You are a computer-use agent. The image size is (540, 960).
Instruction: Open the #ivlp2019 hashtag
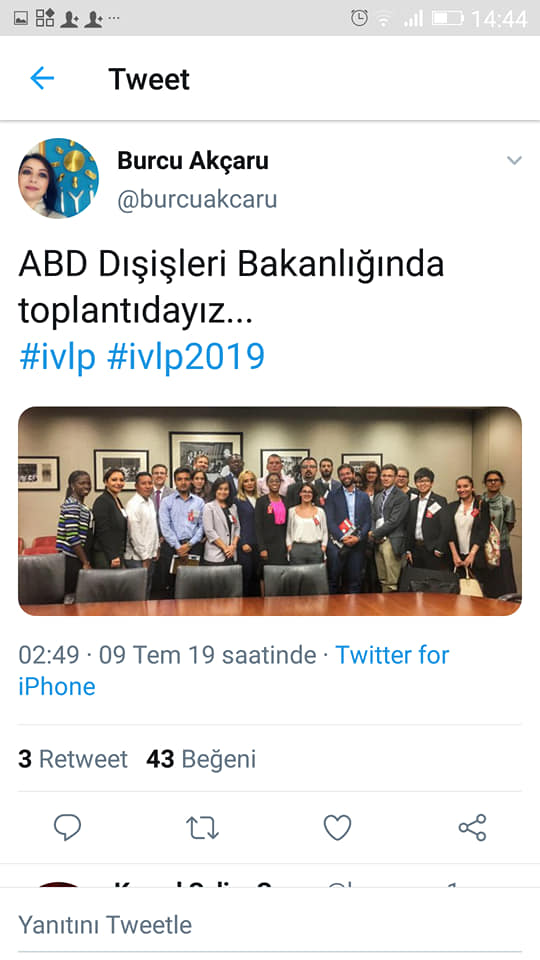[186, 356]
